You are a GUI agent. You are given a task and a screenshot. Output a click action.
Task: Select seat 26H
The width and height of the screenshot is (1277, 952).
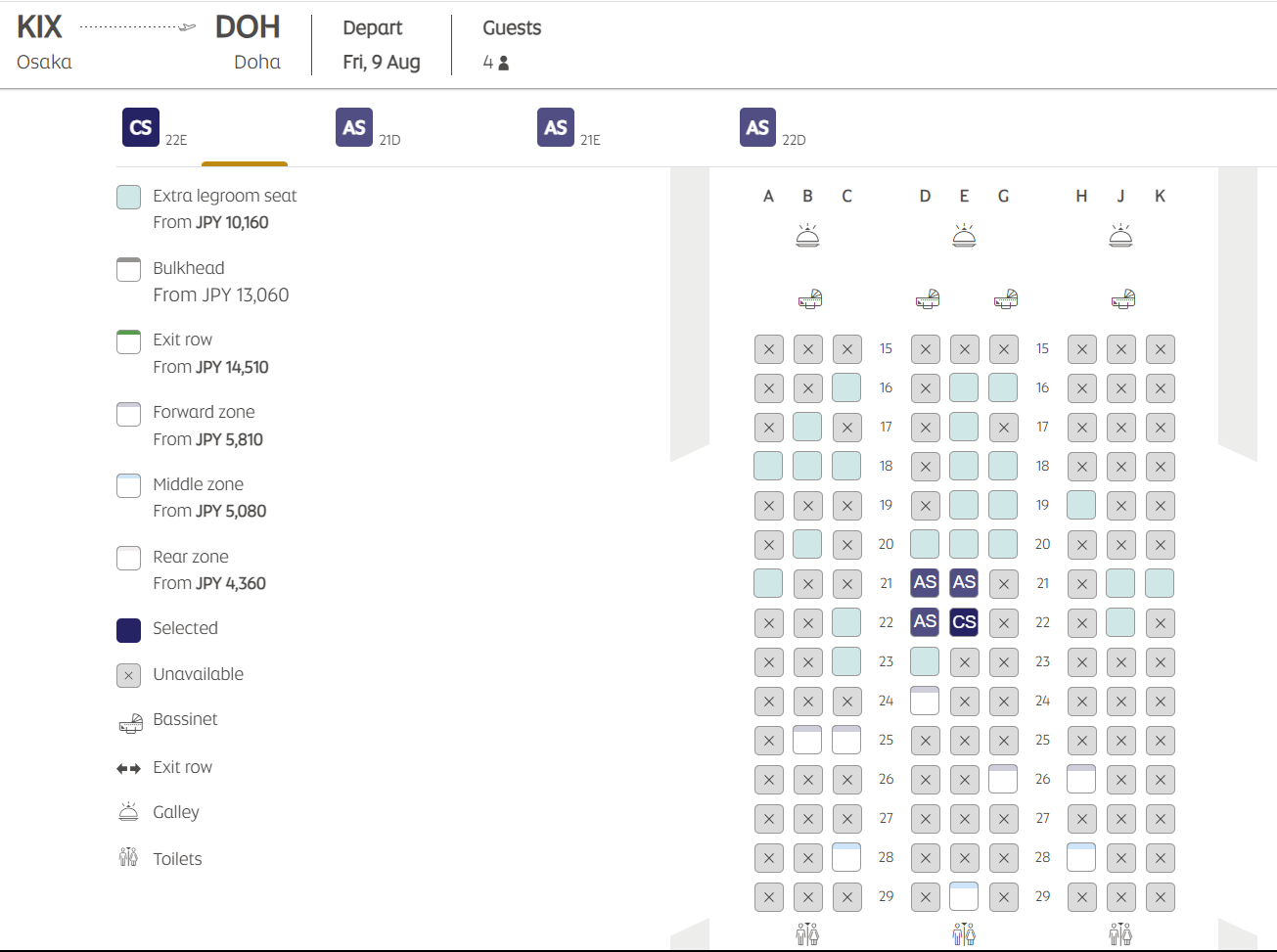pyautogui.click(x=1081, y=779)
